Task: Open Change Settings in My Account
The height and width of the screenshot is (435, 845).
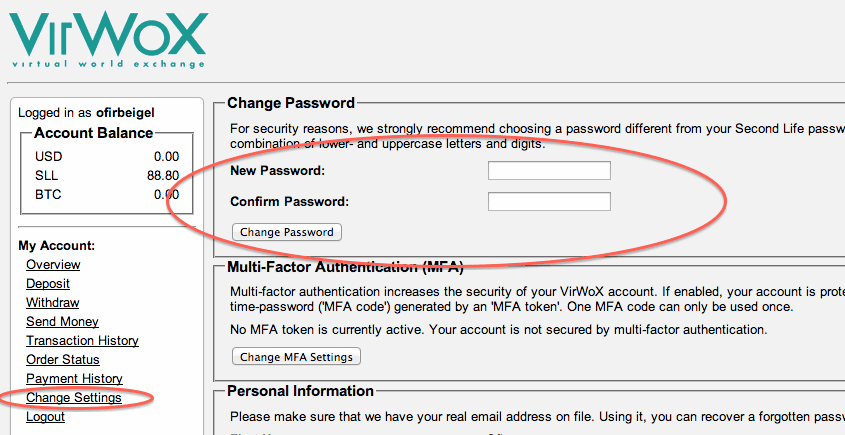Action: tap(74, 398)
